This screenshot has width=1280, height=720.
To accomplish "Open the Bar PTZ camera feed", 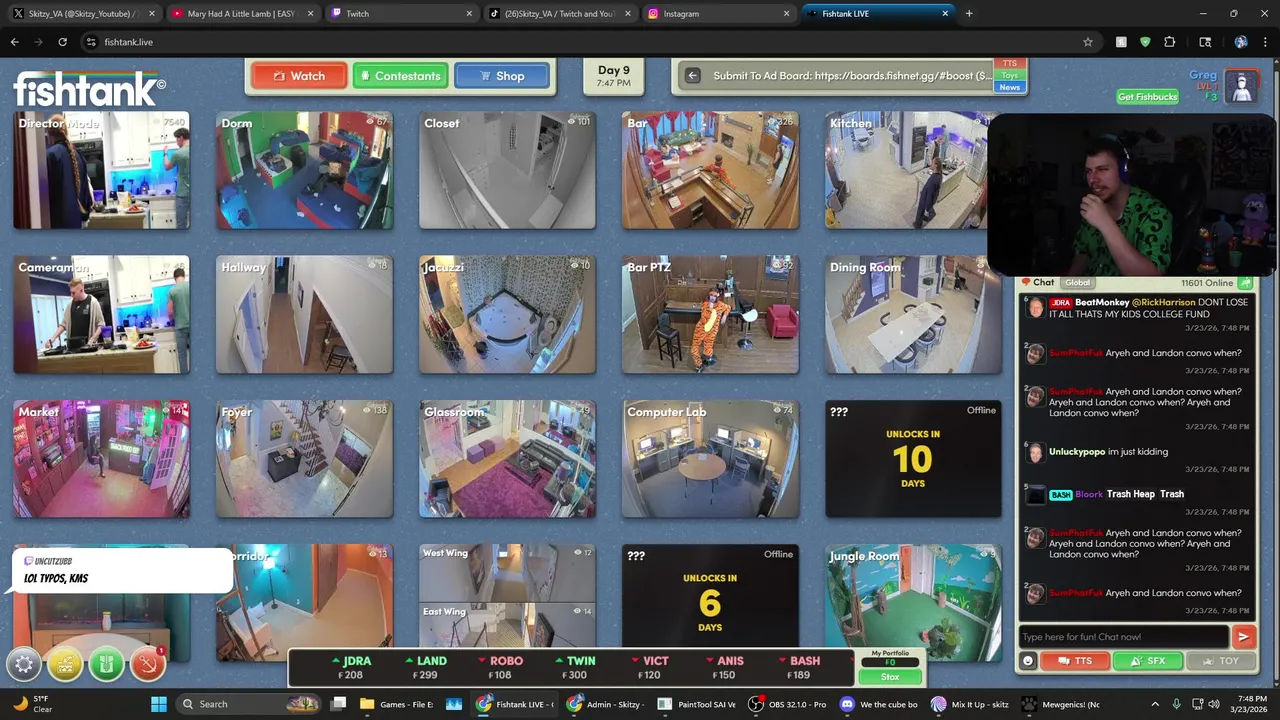I will (711, 314).
